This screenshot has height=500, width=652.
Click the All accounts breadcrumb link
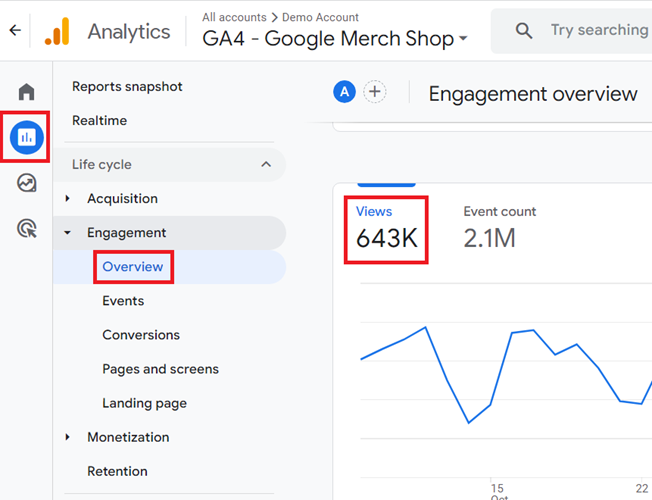234,17
